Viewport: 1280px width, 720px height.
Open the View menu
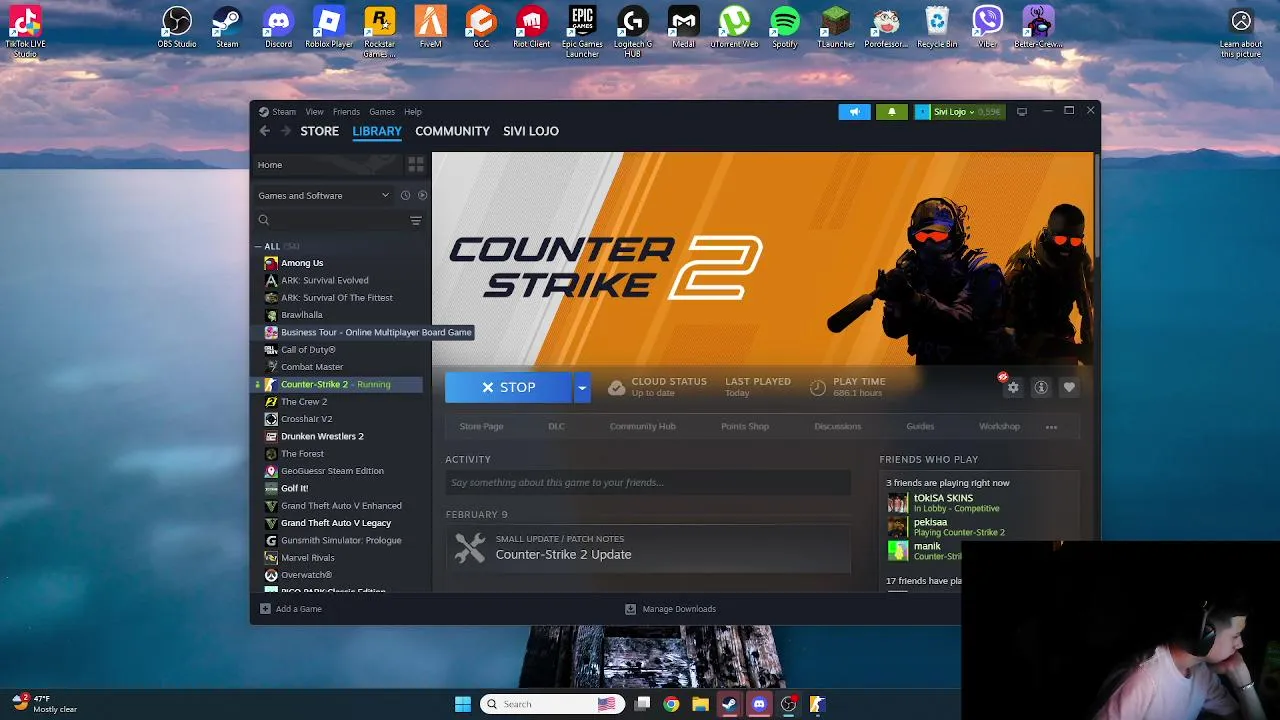[314, 112]
